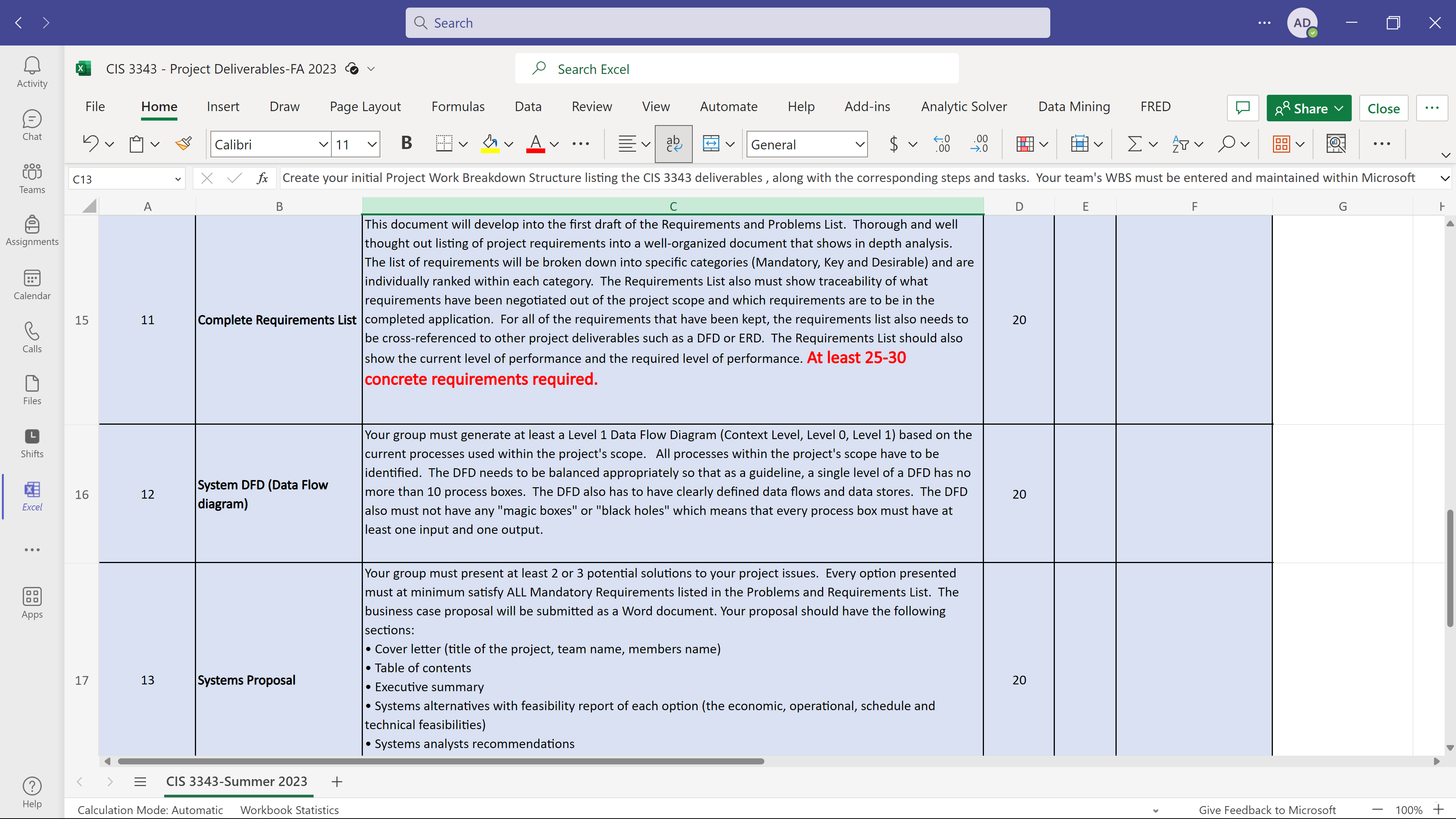This screenshot has width=1456, height=819.
Task: Click the Format Painter brush icon
Action: pyautogui.click(x=184, y=144)
